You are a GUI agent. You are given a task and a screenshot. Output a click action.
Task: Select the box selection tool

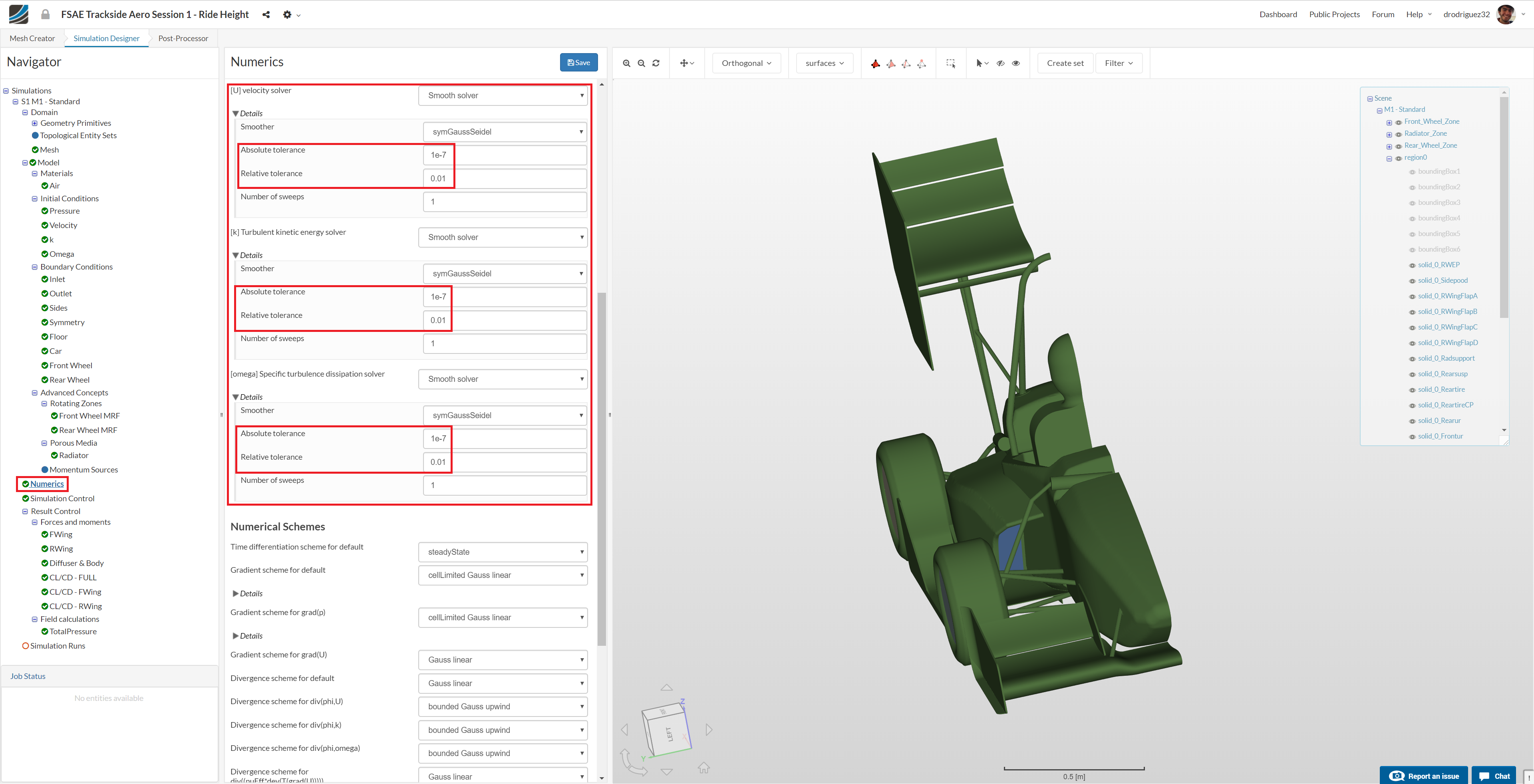tap(950, 63)
